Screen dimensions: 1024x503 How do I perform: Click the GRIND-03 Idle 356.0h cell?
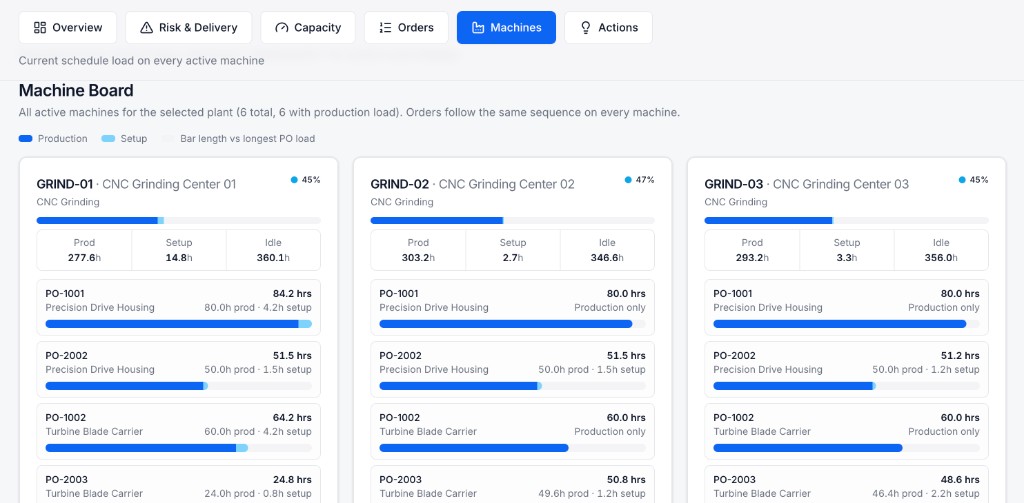(x=941, y=250)
